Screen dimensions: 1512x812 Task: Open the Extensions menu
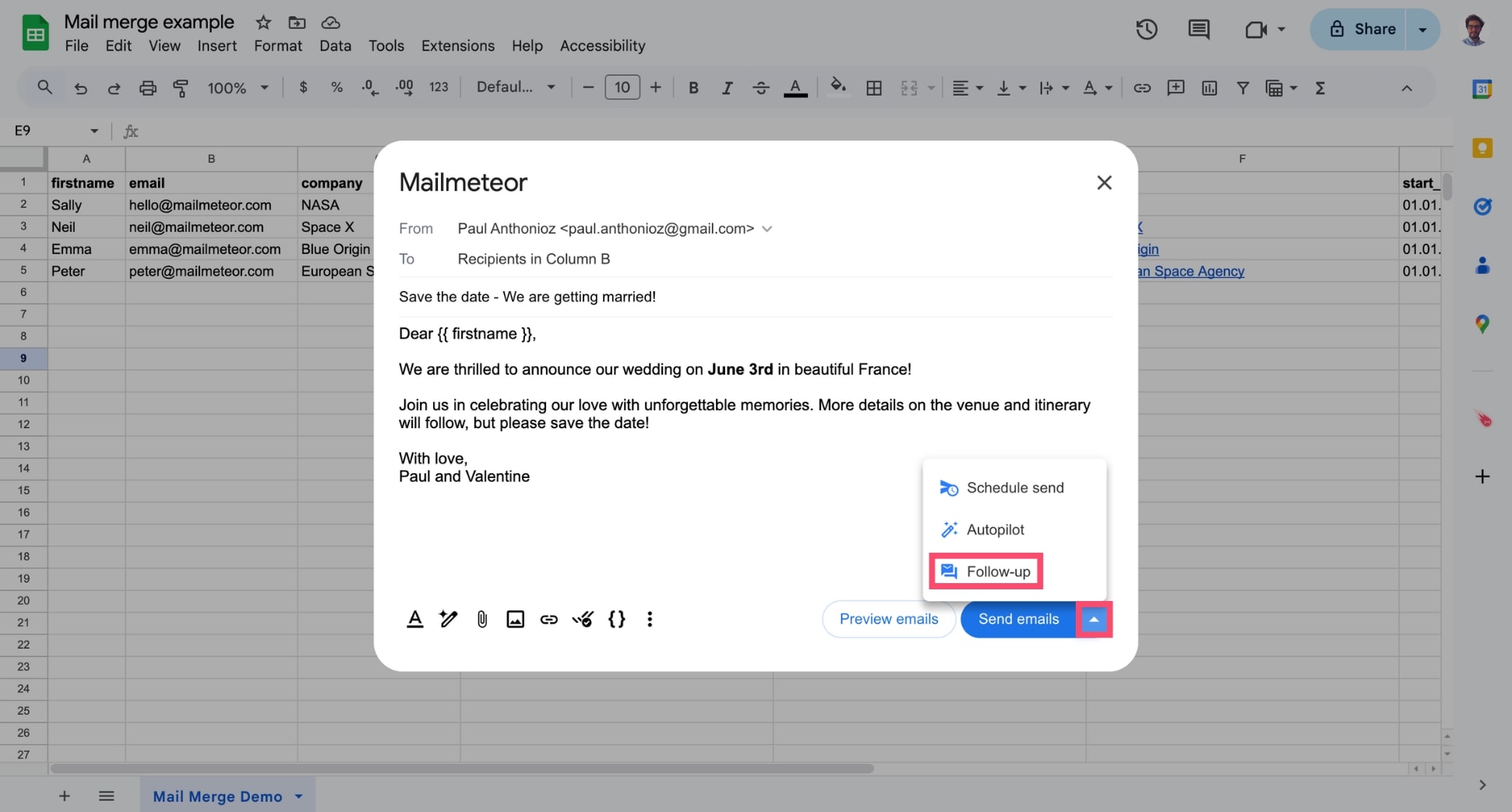(457, 46)
